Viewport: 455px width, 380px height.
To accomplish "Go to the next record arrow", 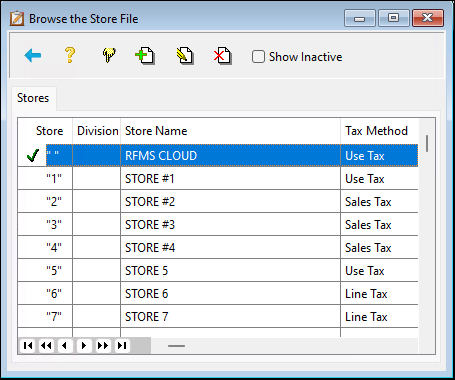I will tap(84, 345).
